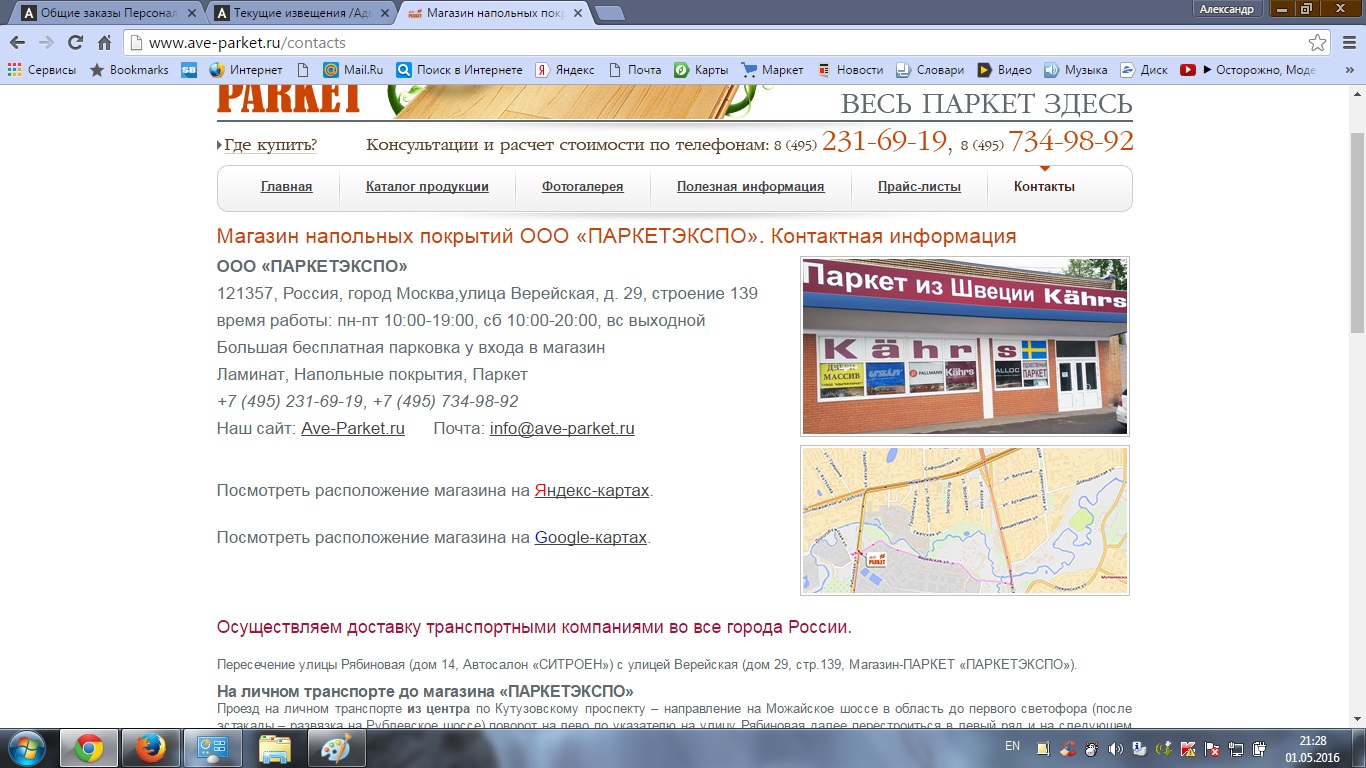Open the Словари bookmark
This screenshot has width=1366, height=768.
[930, 70]
